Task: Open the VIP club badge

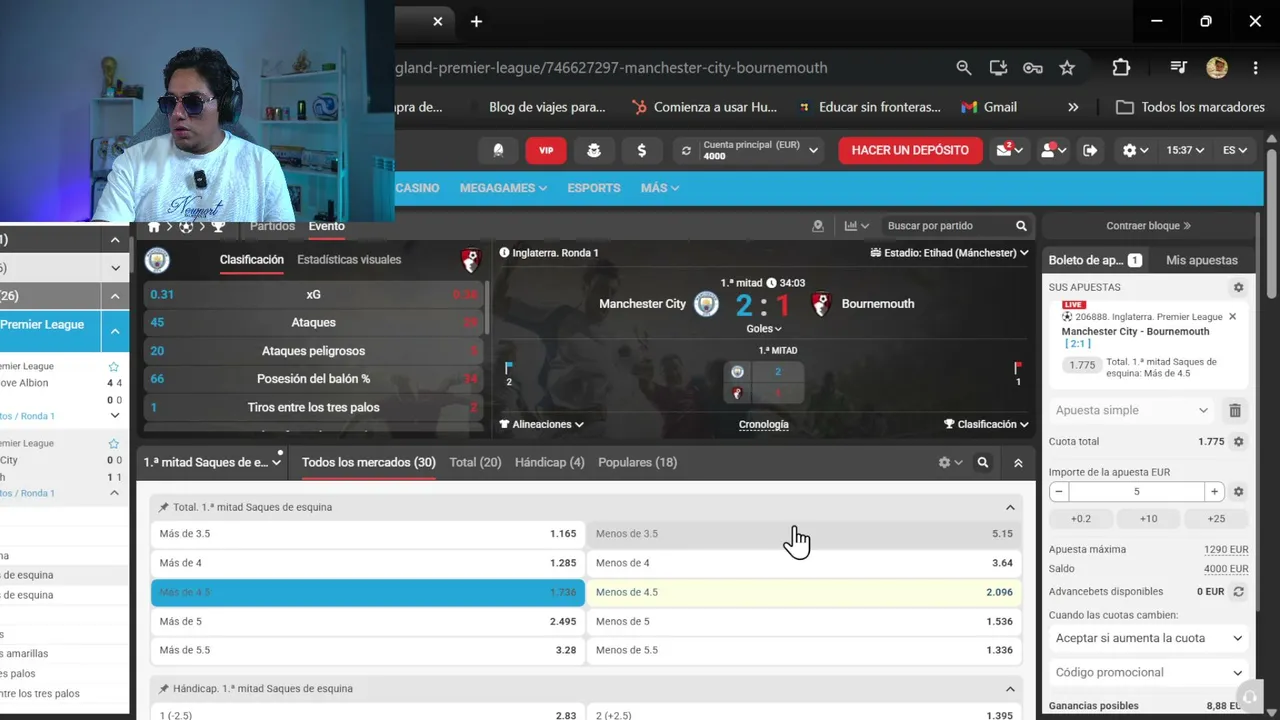Action: click(x=546, y=150)
